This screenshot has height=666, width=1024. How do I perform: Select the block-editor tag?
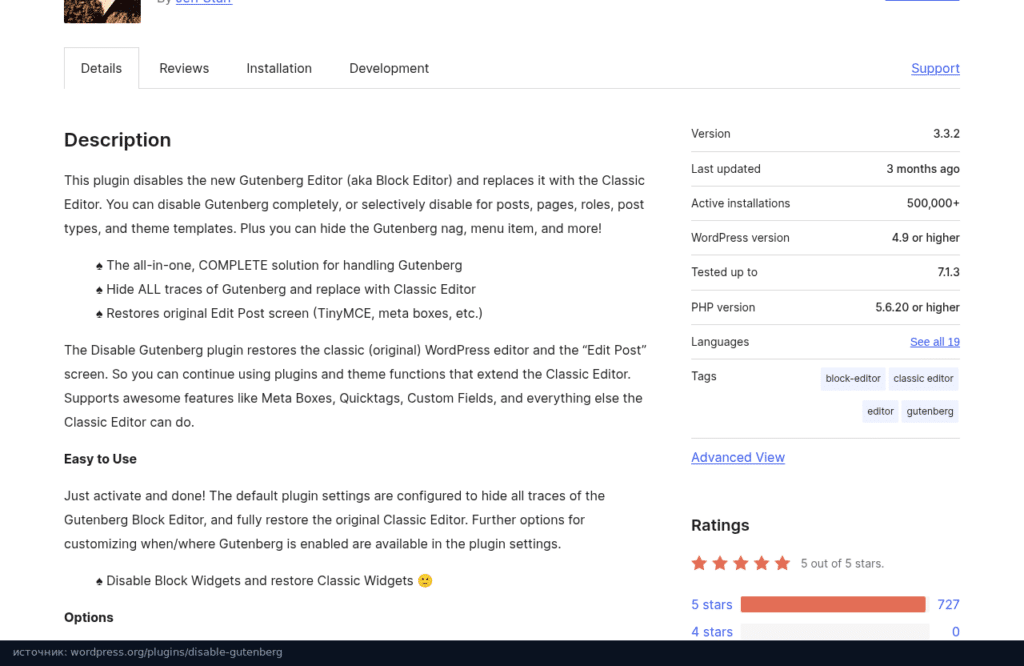click(853, 378)
